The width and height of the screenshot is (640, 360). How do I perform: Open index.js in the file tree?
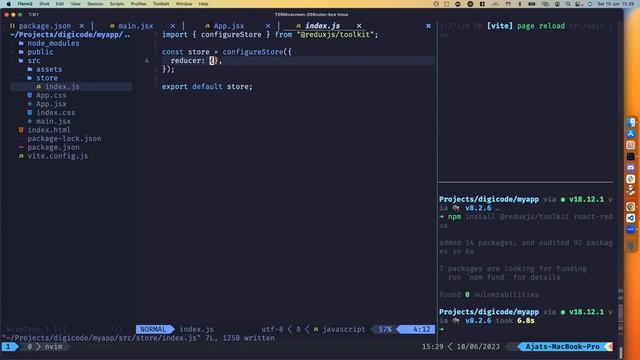(62, 87)
